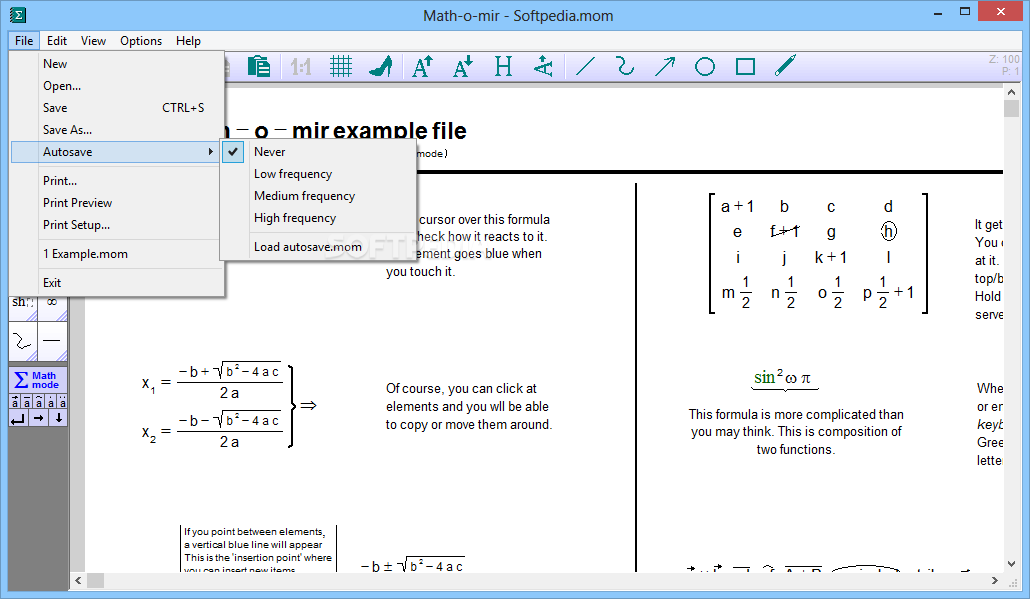Click the high-heel shoe toolbar icon
Image resolution: width=1030 pixels, height=599 pixels.
381,66
